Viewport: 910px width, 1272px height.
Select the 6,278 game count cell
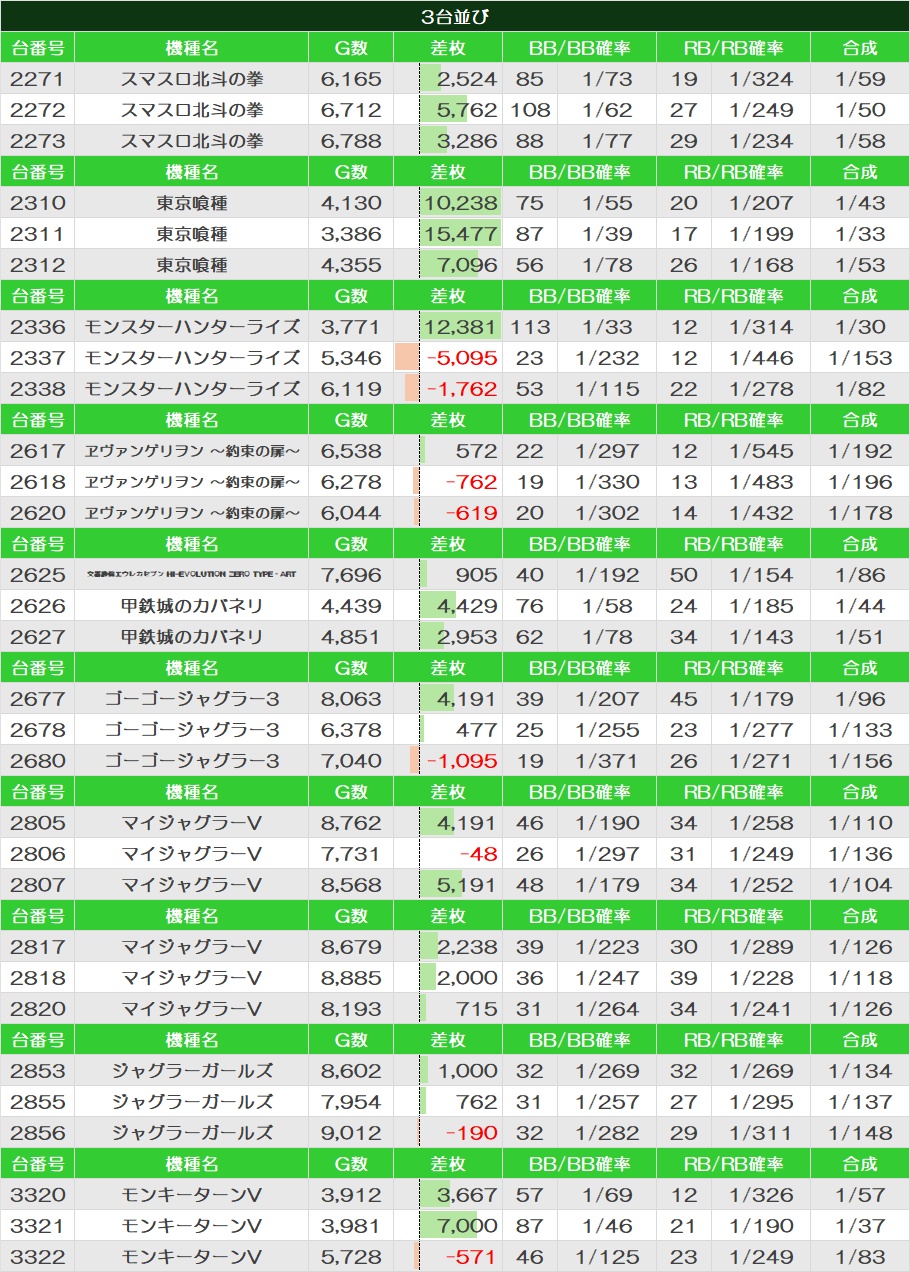click(351, 482)
